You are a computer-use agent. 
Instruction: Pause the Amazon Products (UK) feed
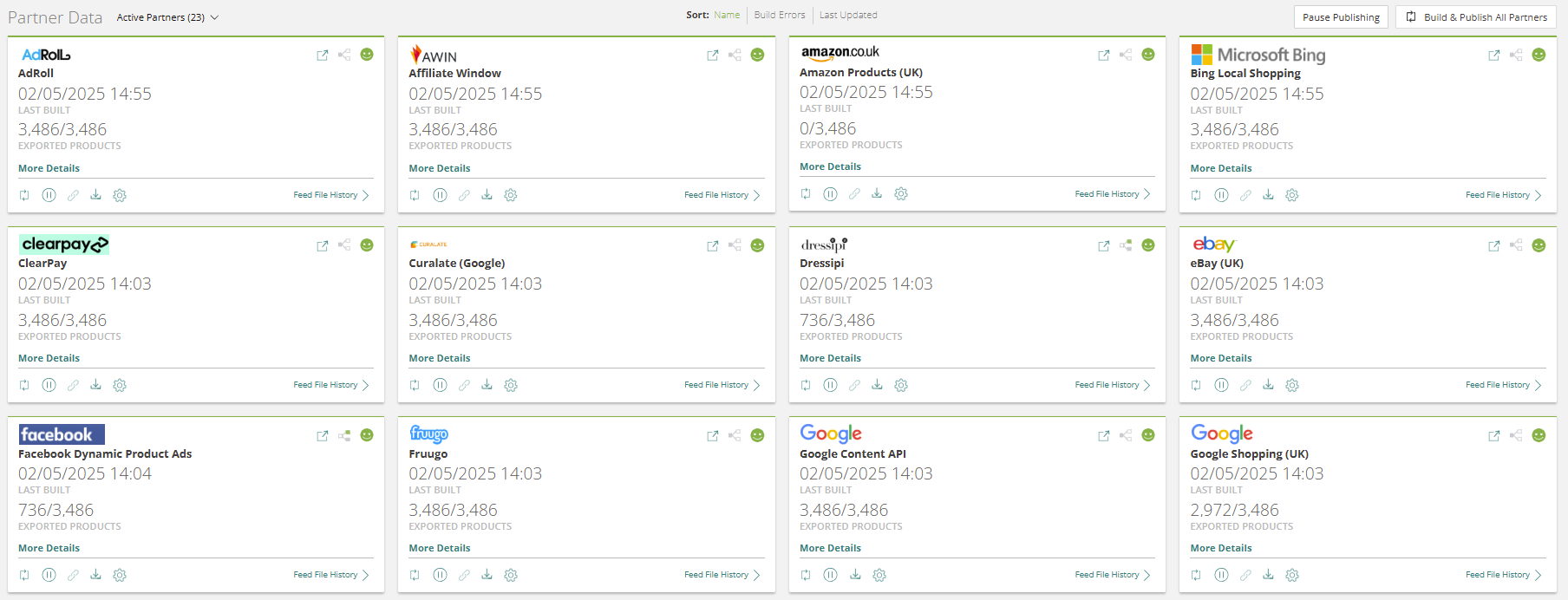[x=831, y=193]
